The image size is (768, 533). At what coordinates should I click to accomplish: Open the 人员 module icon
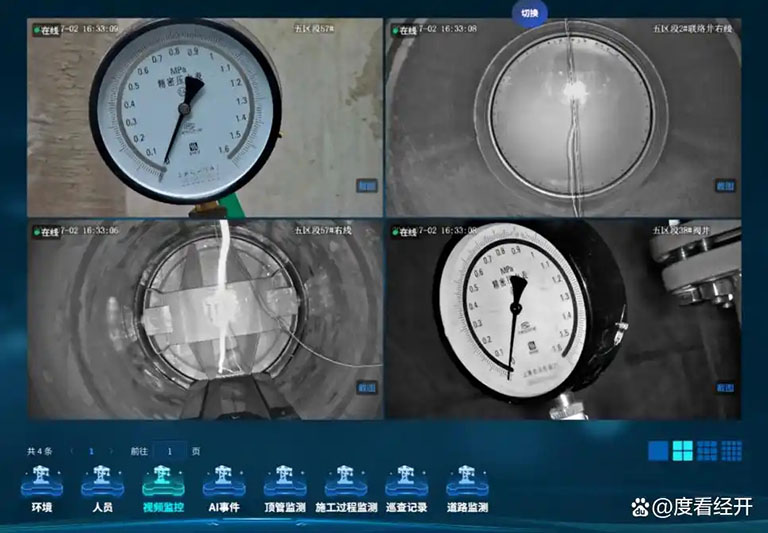coord(102,481)
